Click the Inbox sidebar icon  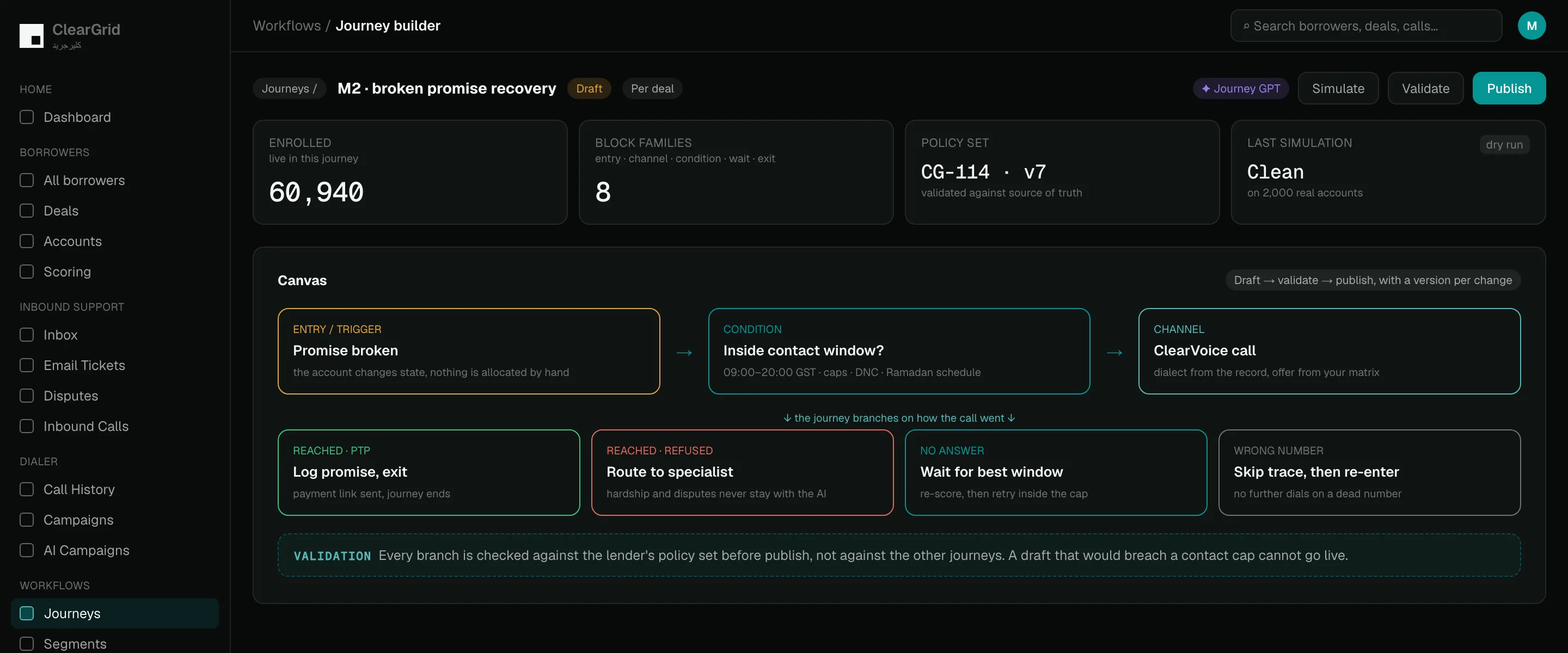tap(27, 335)
